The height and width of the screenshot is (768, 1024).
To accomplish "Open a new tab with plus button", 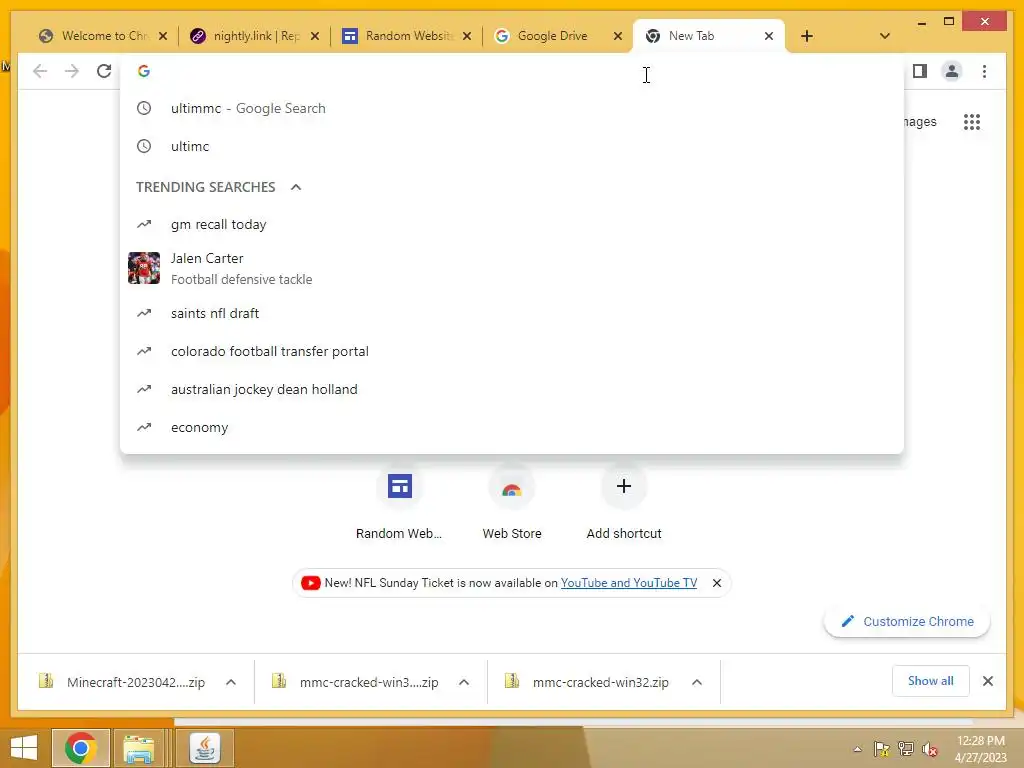I will [807, 36].
